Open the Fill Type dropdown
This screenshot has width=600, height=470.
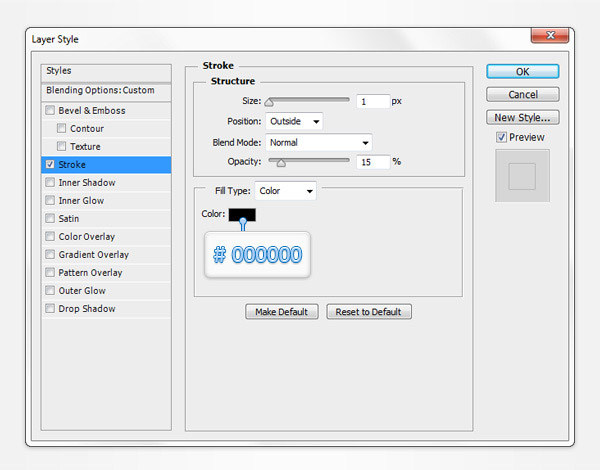[x=285, y=190]
